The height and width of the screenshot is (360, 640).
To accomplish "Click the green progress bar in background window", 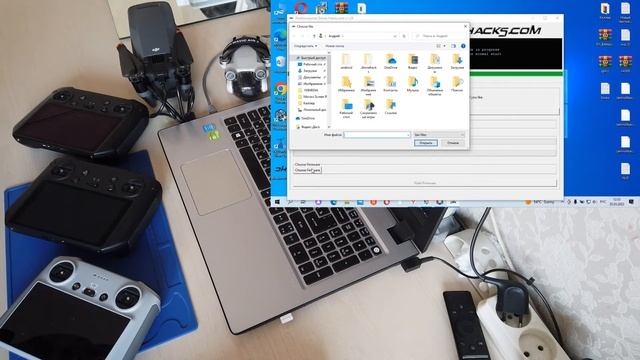I will point(516,73).
